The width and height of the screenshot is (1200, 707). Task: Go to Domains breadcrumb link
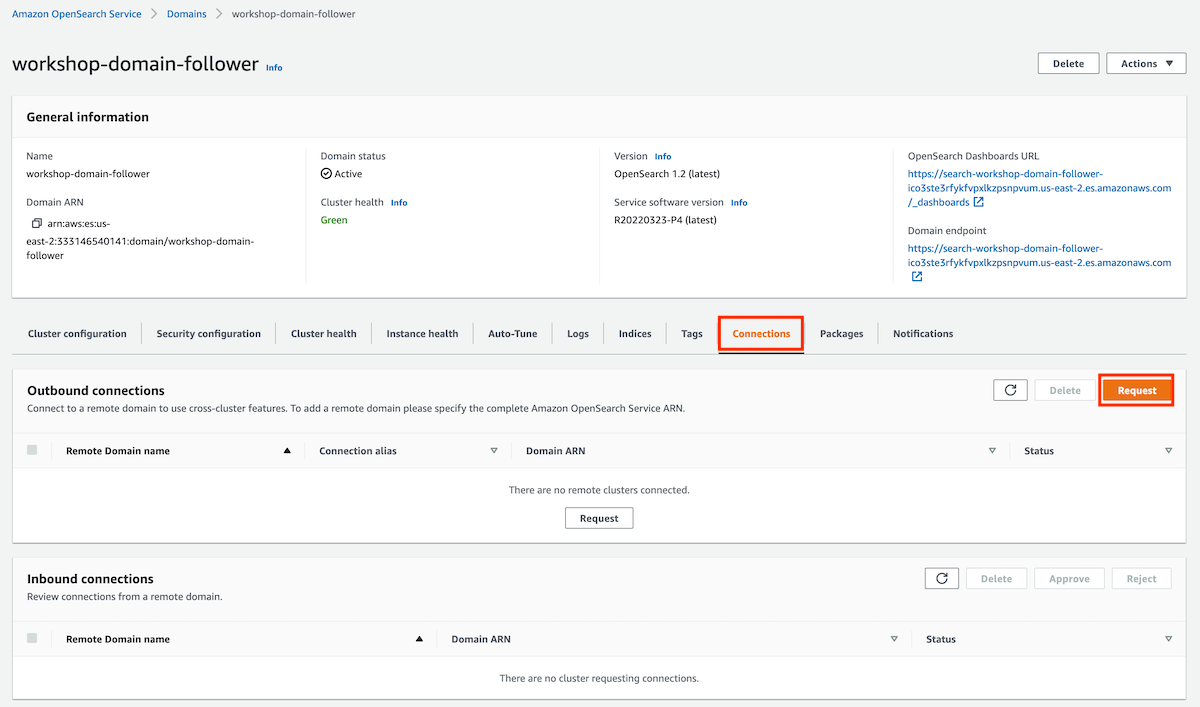[187, 14]
